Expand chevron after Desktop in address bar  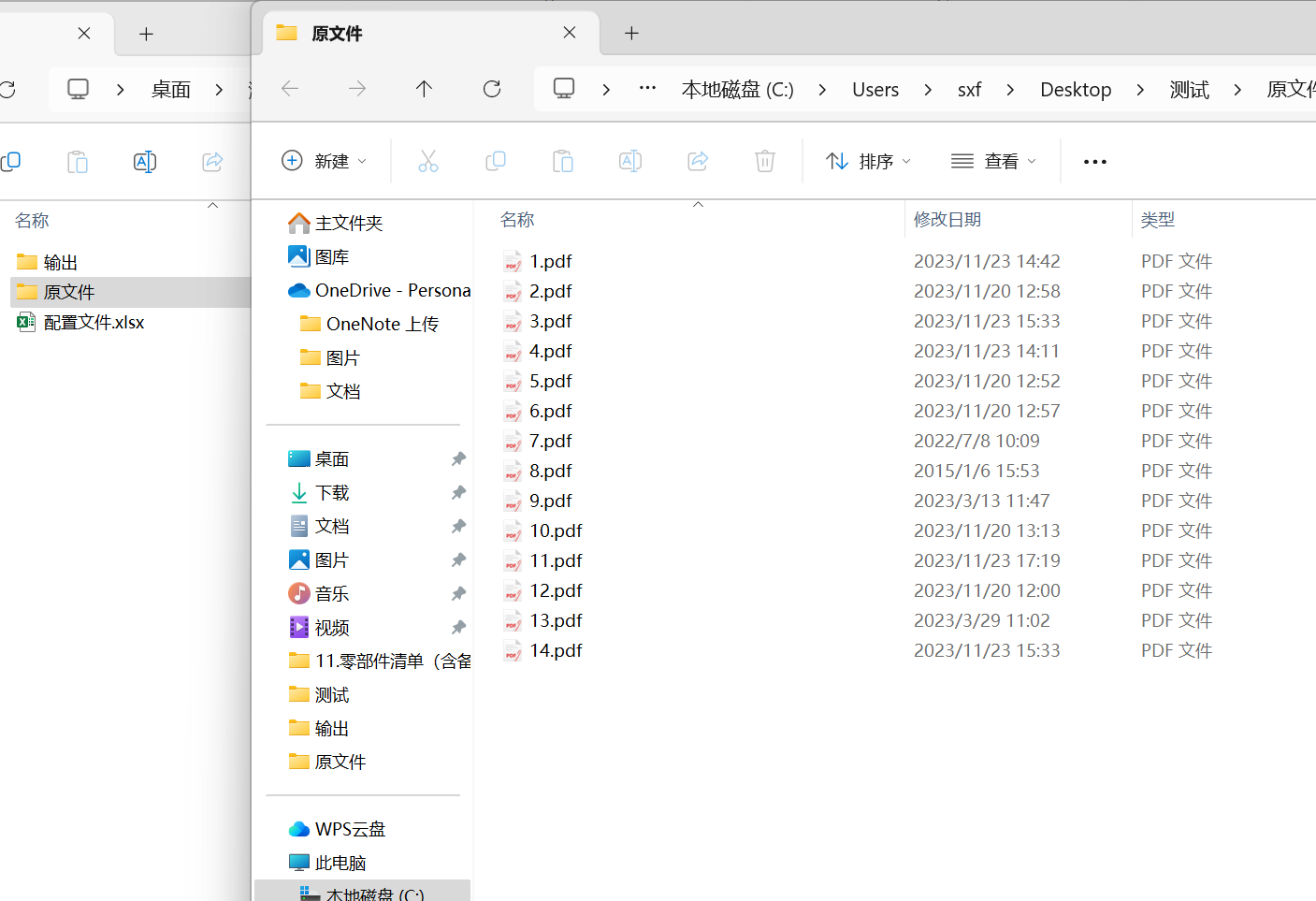[x=1140, y=90]
